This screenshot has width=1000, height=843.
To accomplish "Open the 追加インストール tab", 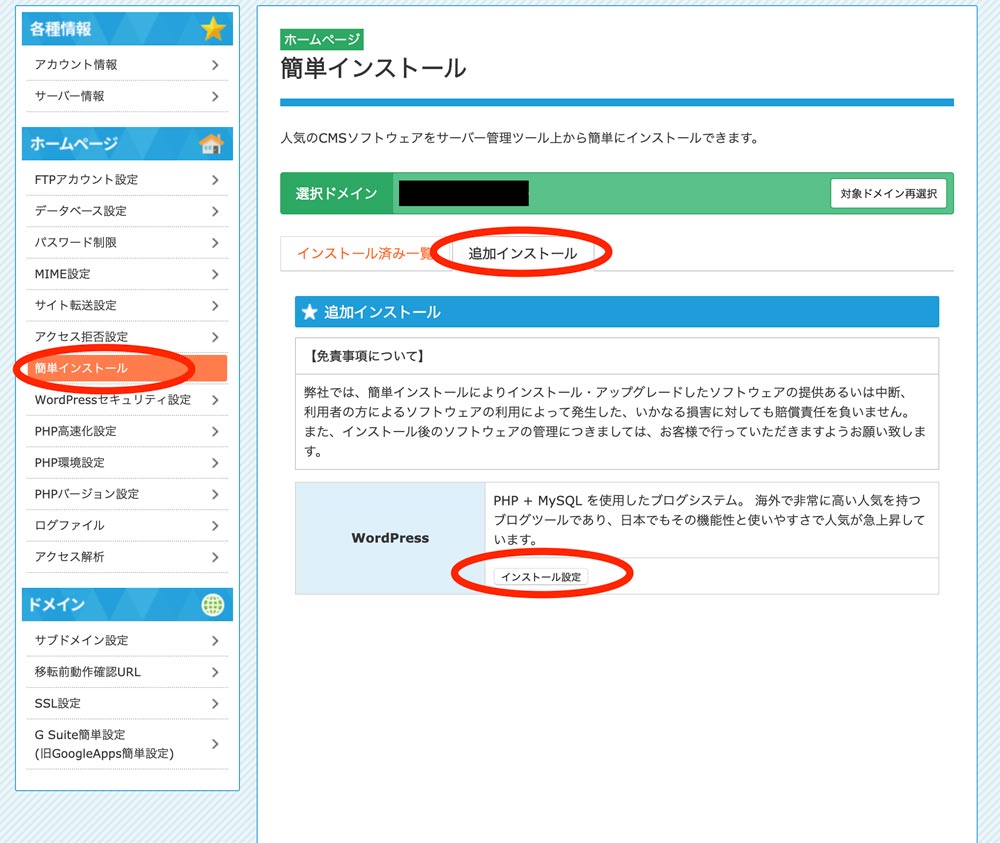I will click(x=522, y=254).
